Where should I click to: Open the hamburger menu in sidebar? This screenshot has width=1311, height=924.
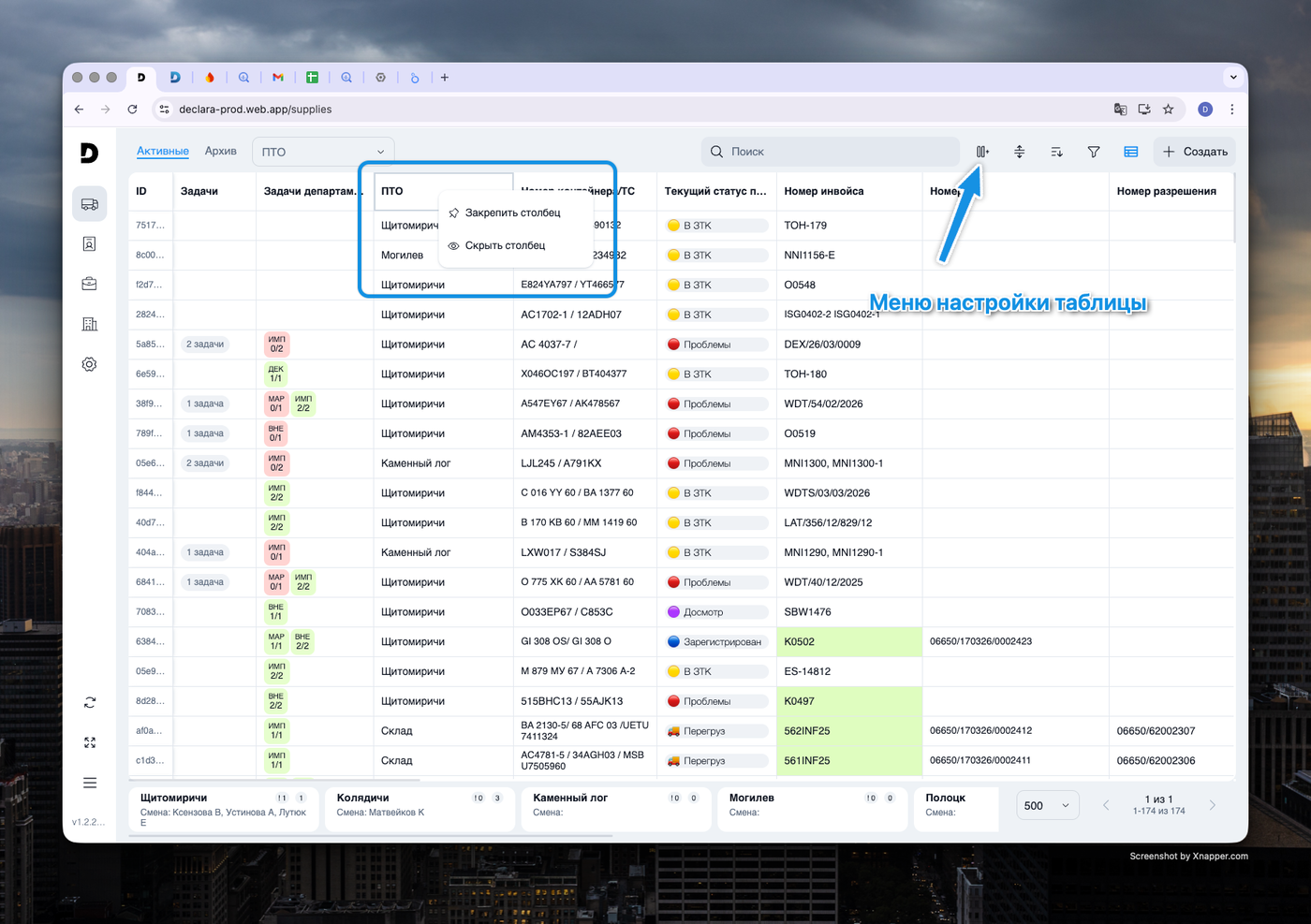(90, 783)
